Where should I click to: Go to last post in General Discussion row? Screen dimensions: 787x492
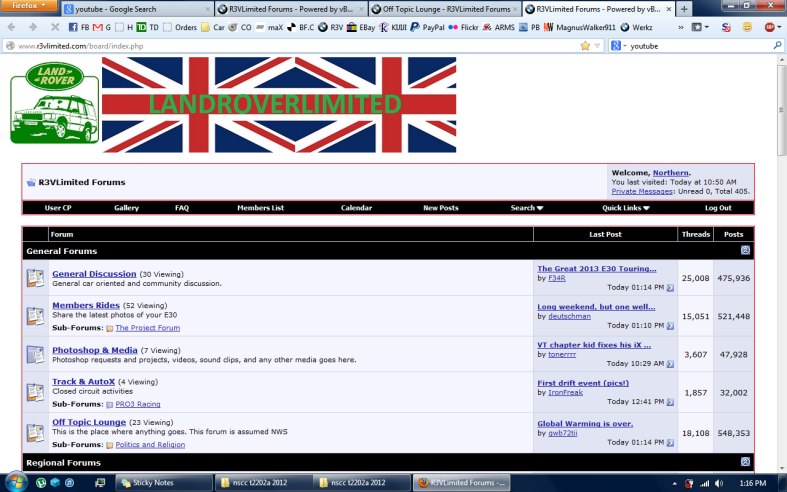click(670, 288)
